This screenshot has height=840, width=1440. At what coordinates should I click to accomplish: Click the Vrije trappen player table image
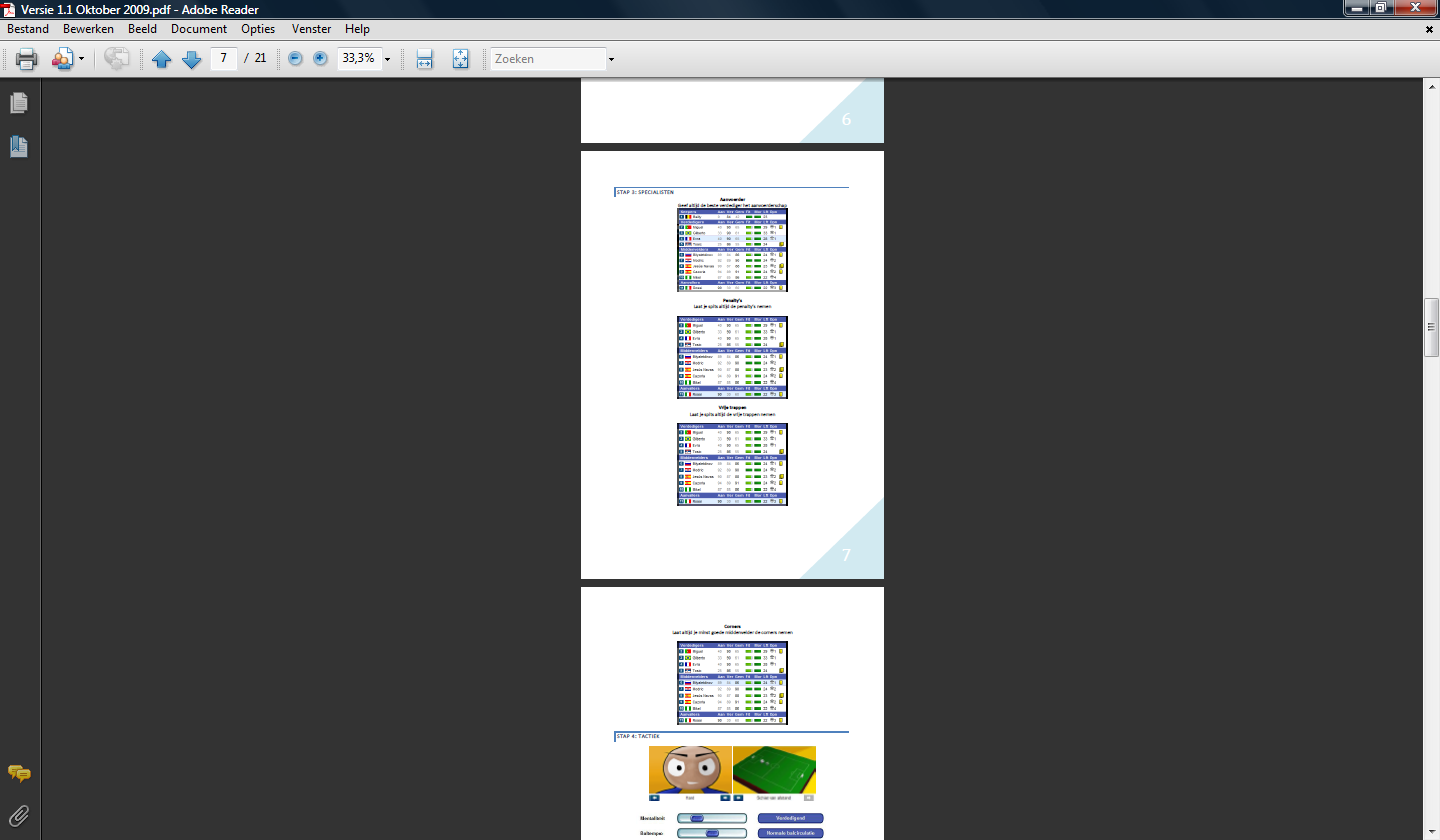point(732,464)
